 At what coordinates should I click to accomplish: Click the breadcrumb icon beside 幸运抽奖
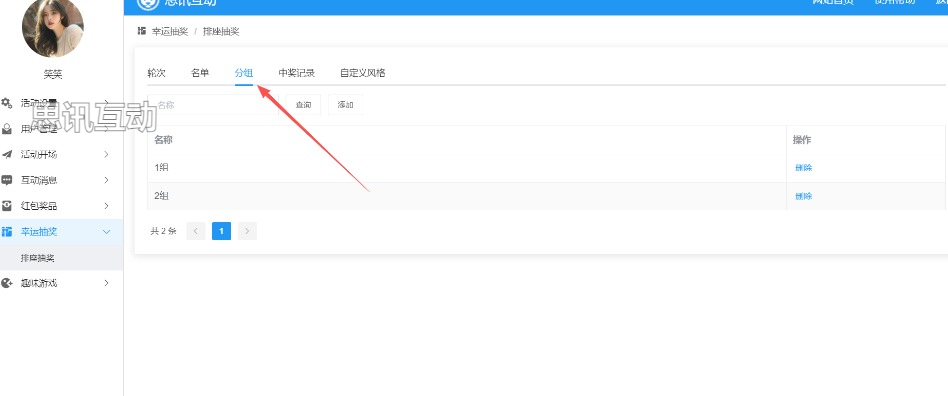click(142, 31)
